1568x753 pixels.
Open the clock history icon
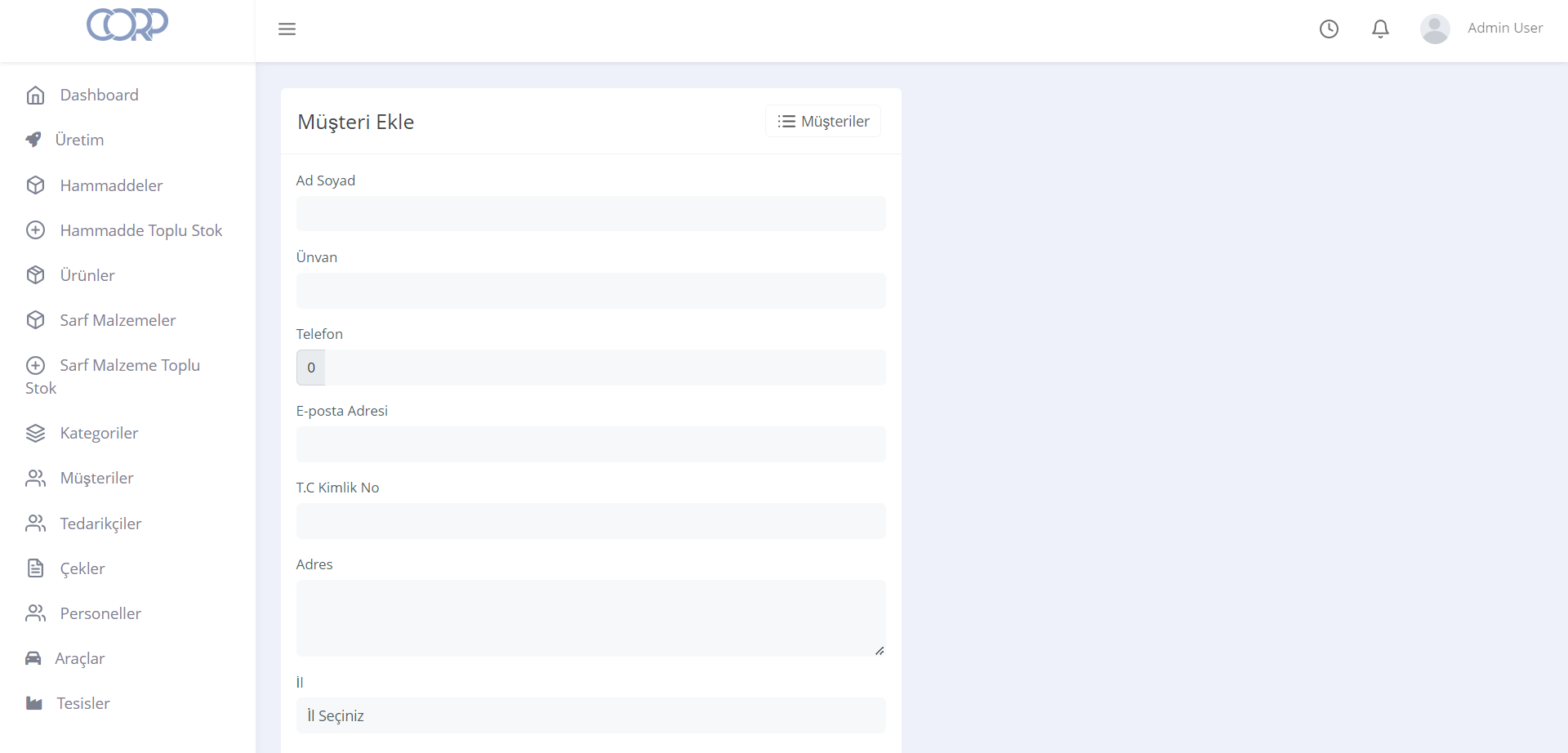pos(1329,29)
